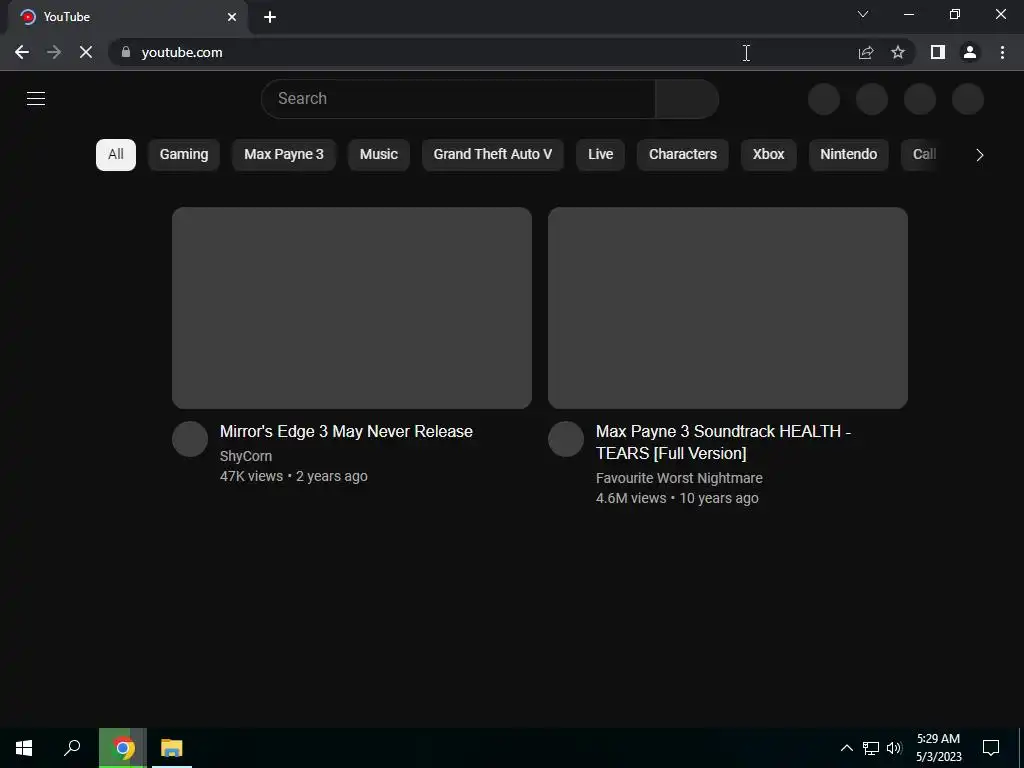Show hidden system tray icons
Image resolution: width=1024 pixels, height=768 pixels.
tap(846, 748)
